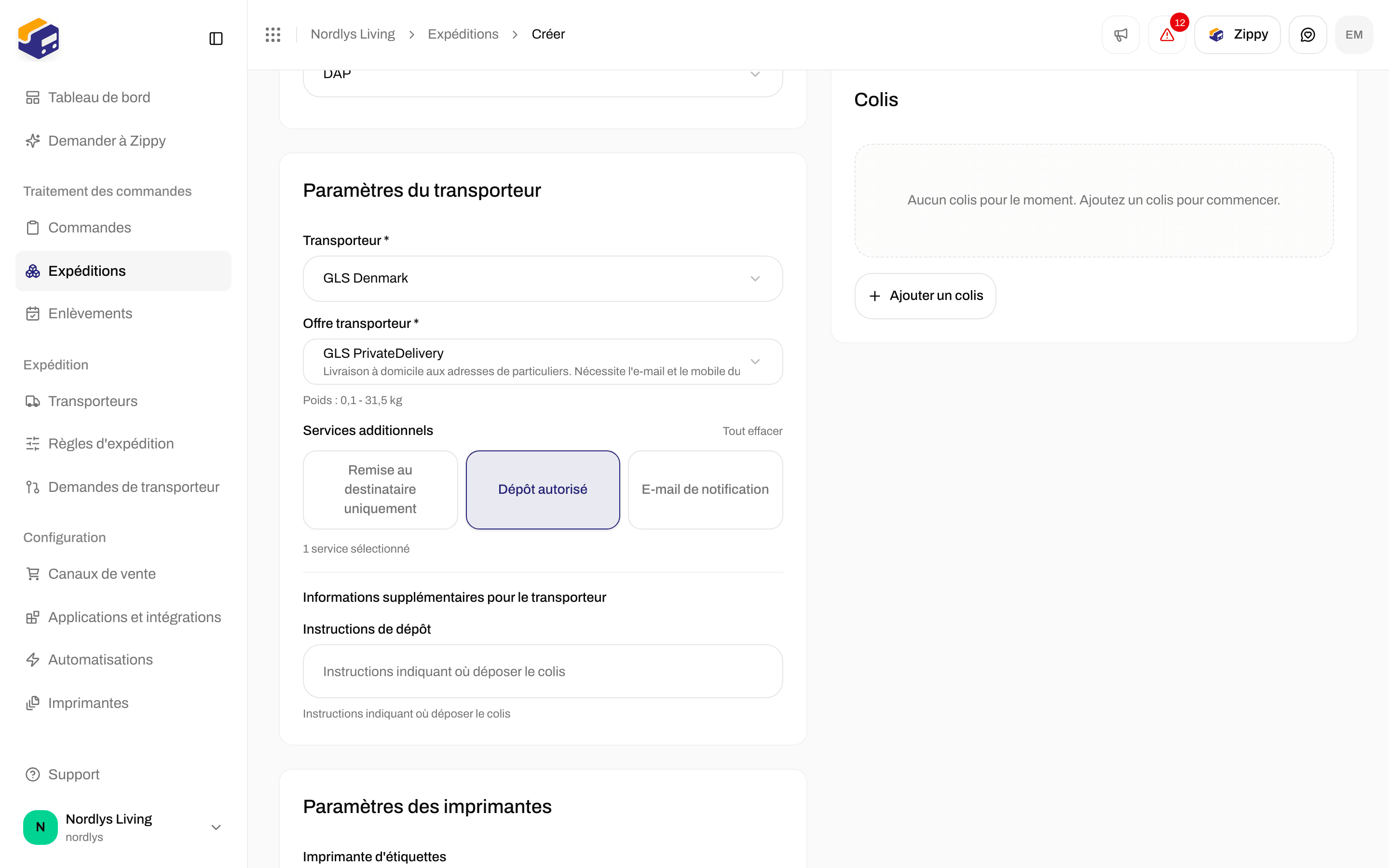Click the Support help icon

click(x=33, y=774)
